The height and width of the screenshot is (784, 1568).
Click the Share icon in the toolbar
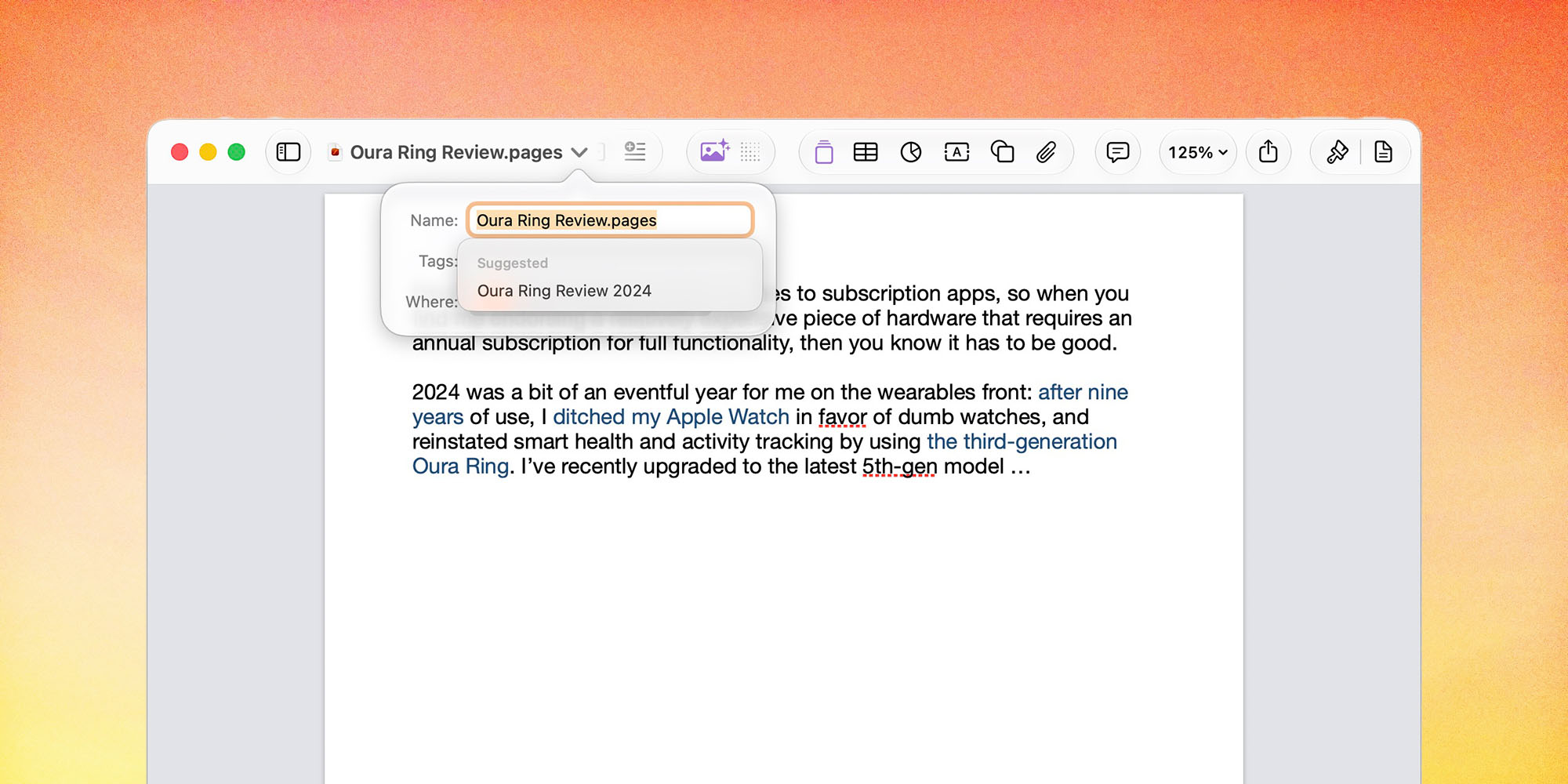coord(1269,151)
